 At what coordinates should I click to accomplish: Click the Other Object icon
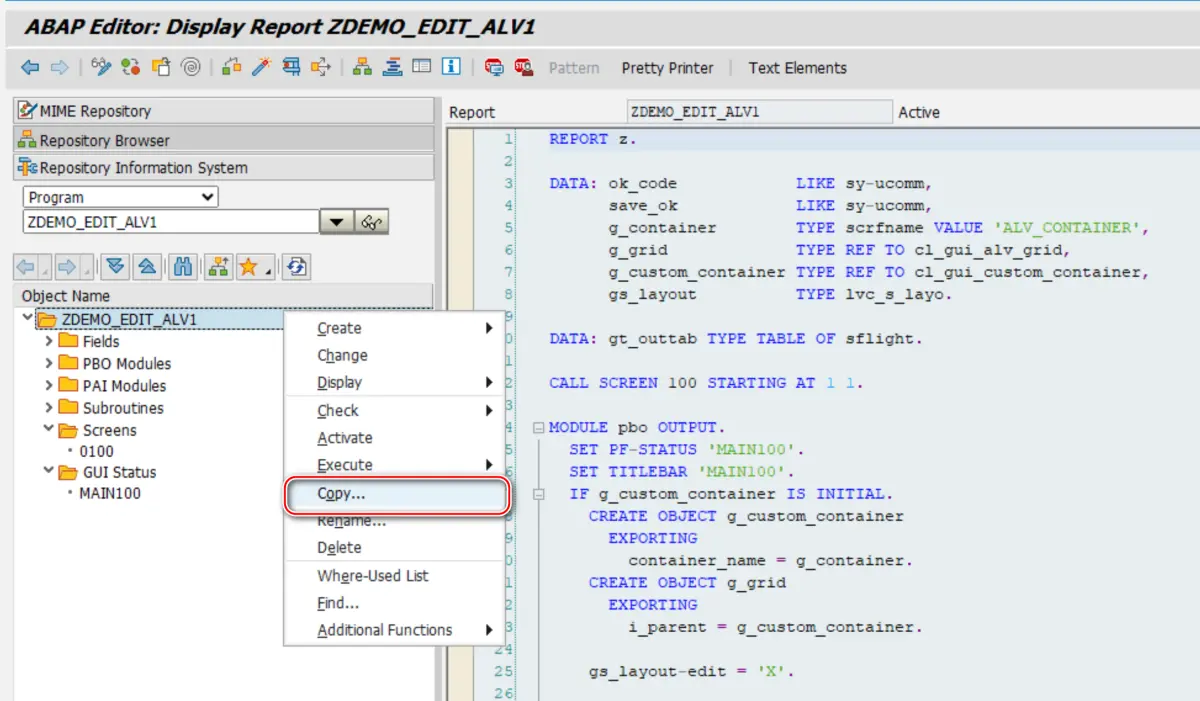point(160,67)
